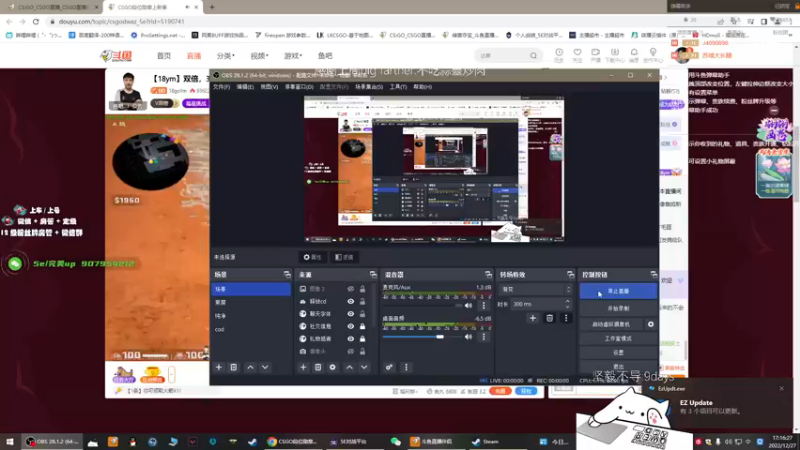Viewport: 800px width, 450px height.
Task: Open OBS File menu
Action: pyautogui.click(x=221, y=87)
